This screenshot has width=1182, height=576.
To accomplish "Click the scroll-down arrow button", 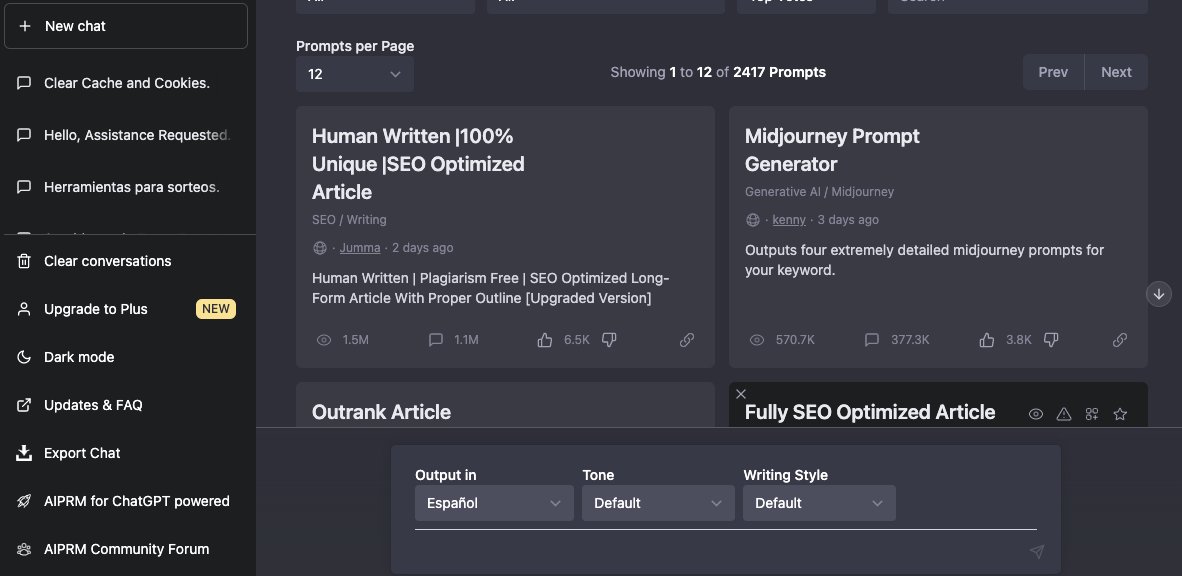I will (x=1159, y=294).
